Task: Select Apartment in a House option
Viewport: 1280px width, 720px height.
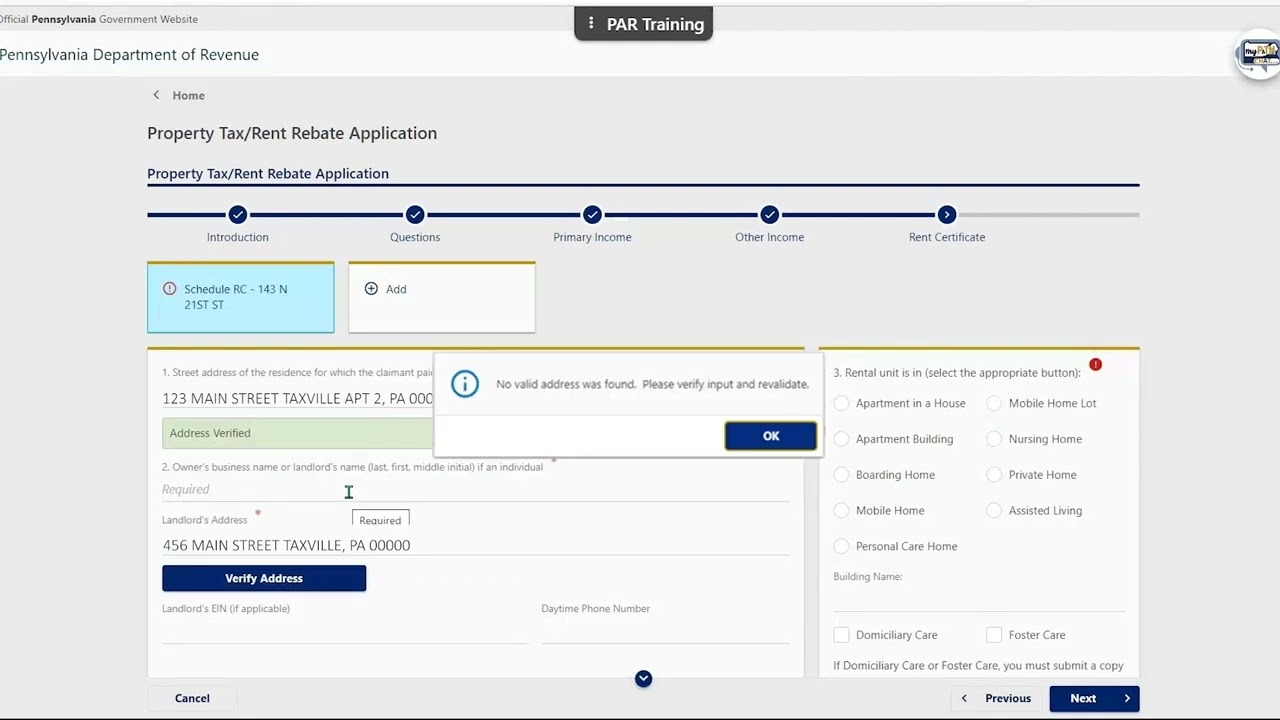Action: (x=841, y=403)
